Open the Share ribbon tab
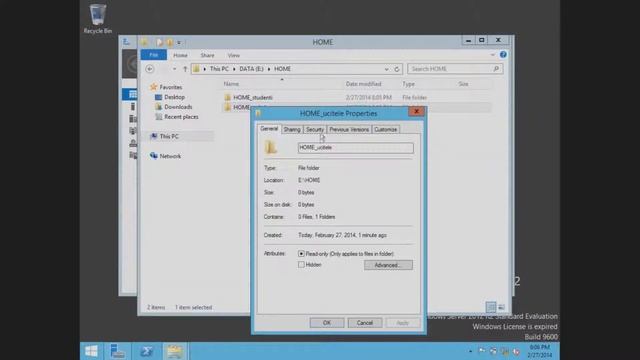 click(207, 55)
